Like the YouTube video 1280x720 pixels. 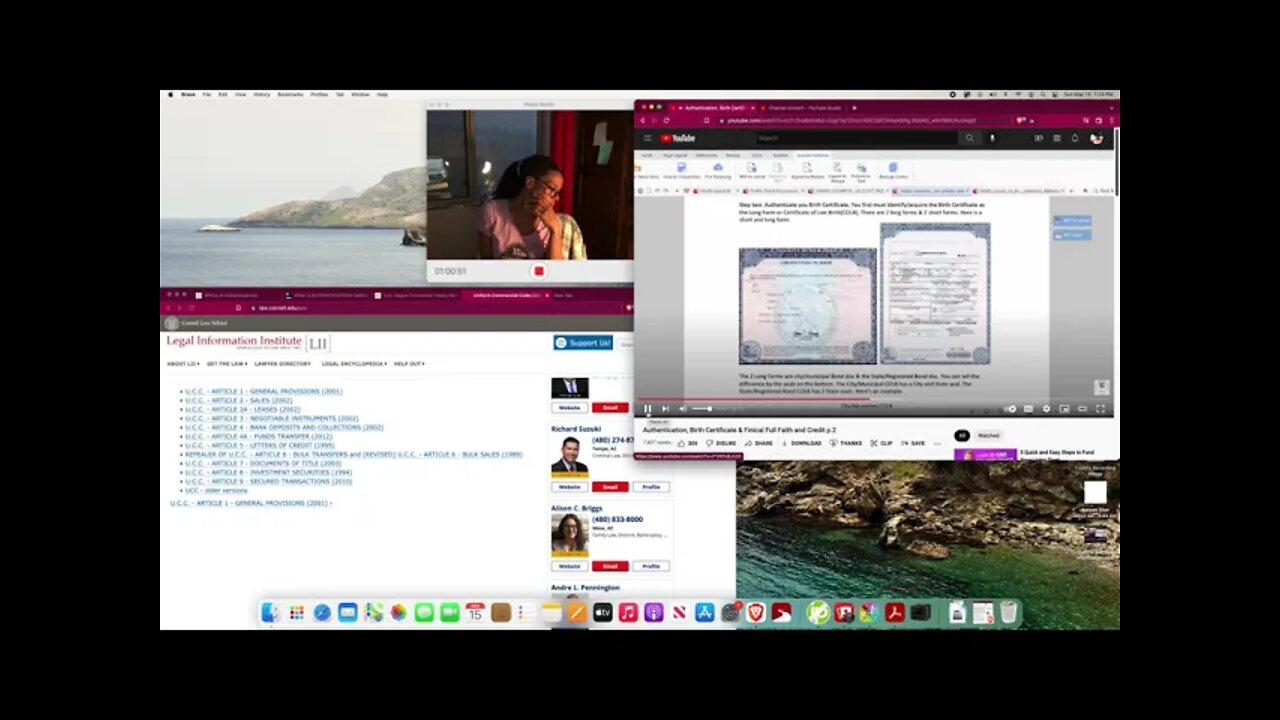[688, 443]
